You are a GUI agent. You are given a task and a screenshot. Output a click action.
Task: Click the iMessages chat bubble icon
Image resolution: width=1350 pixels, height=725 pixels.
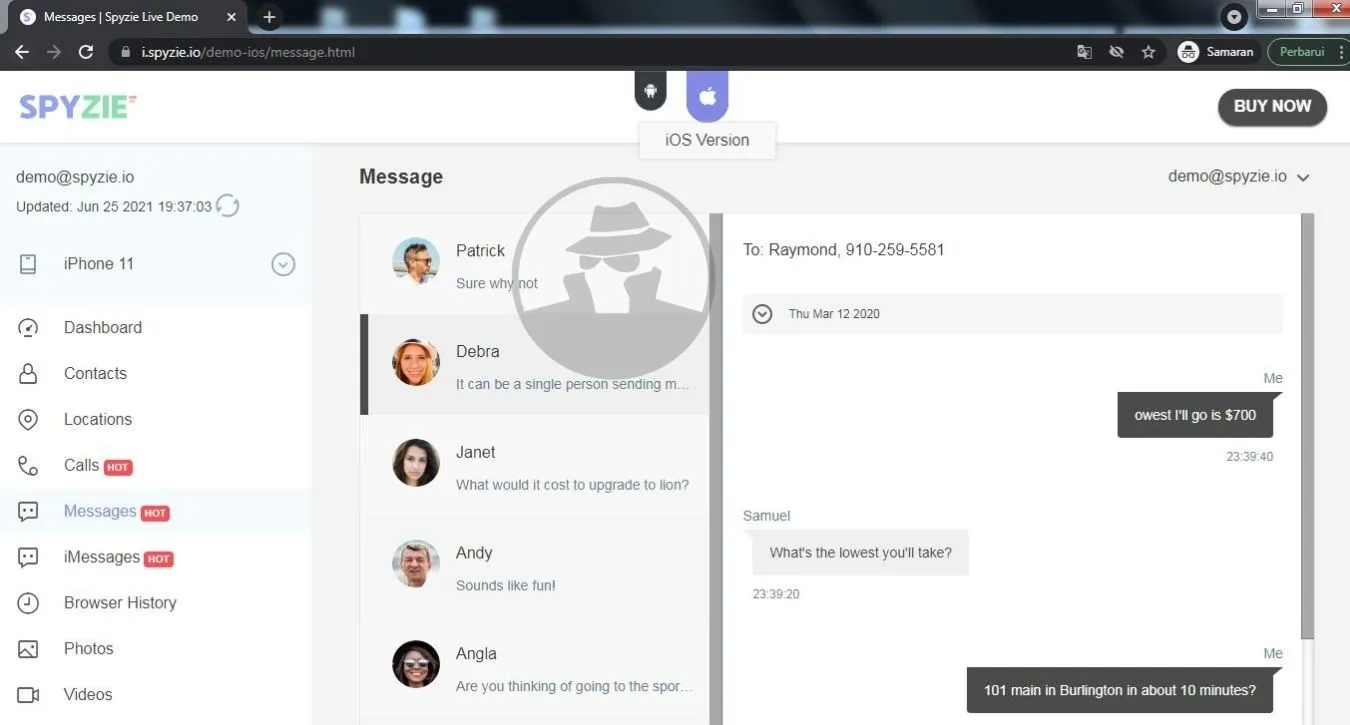point(28,558)
